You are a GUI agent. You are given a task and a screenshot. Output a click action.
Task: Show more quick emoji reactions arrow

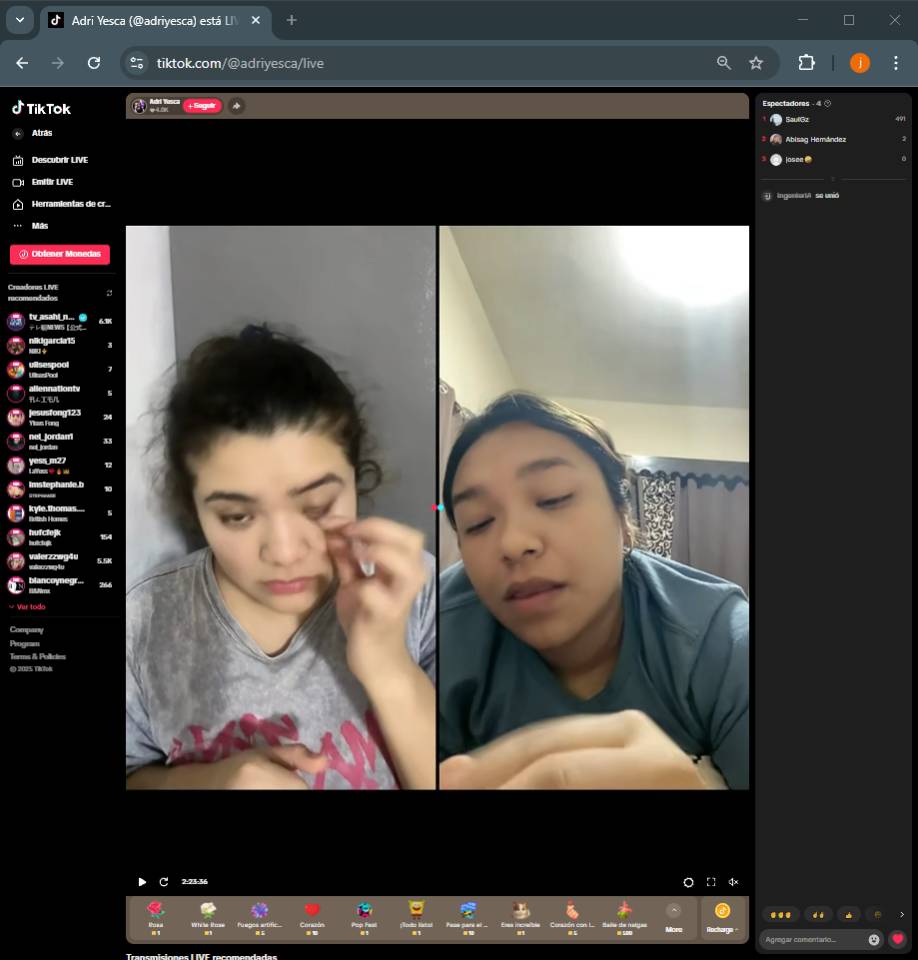pyautogui.click(x=901, y=914)
